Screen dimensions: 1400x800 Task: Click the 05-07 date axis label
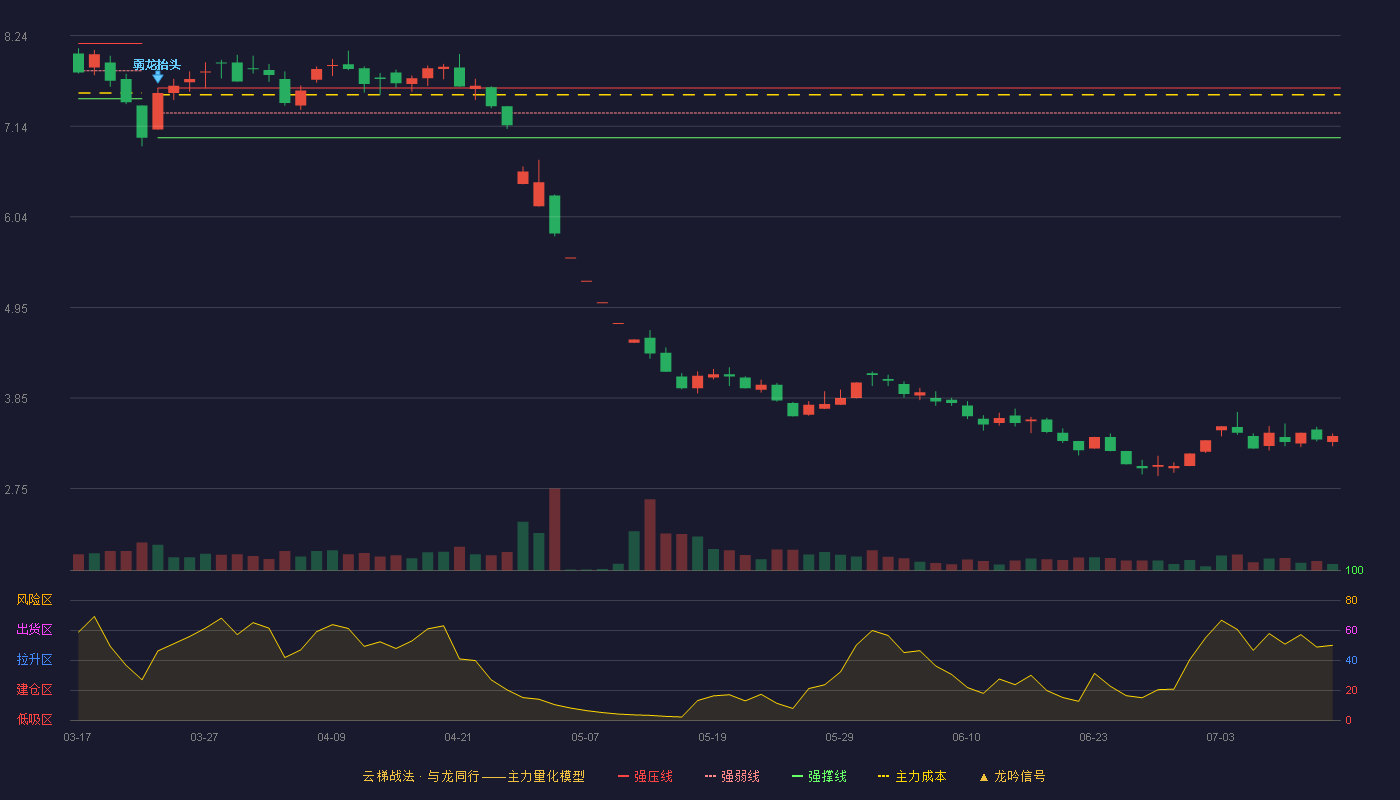coord(585,737)
